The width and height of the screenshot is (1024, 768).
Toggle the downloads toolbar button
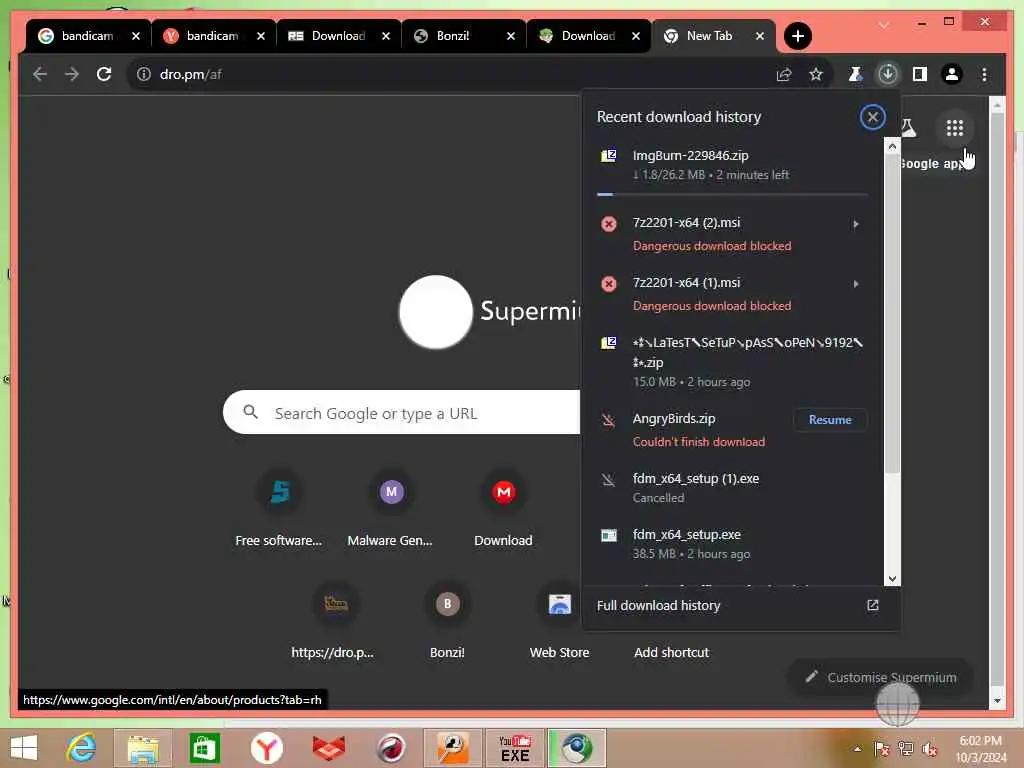pyautogui.click(x=888, y=74)
